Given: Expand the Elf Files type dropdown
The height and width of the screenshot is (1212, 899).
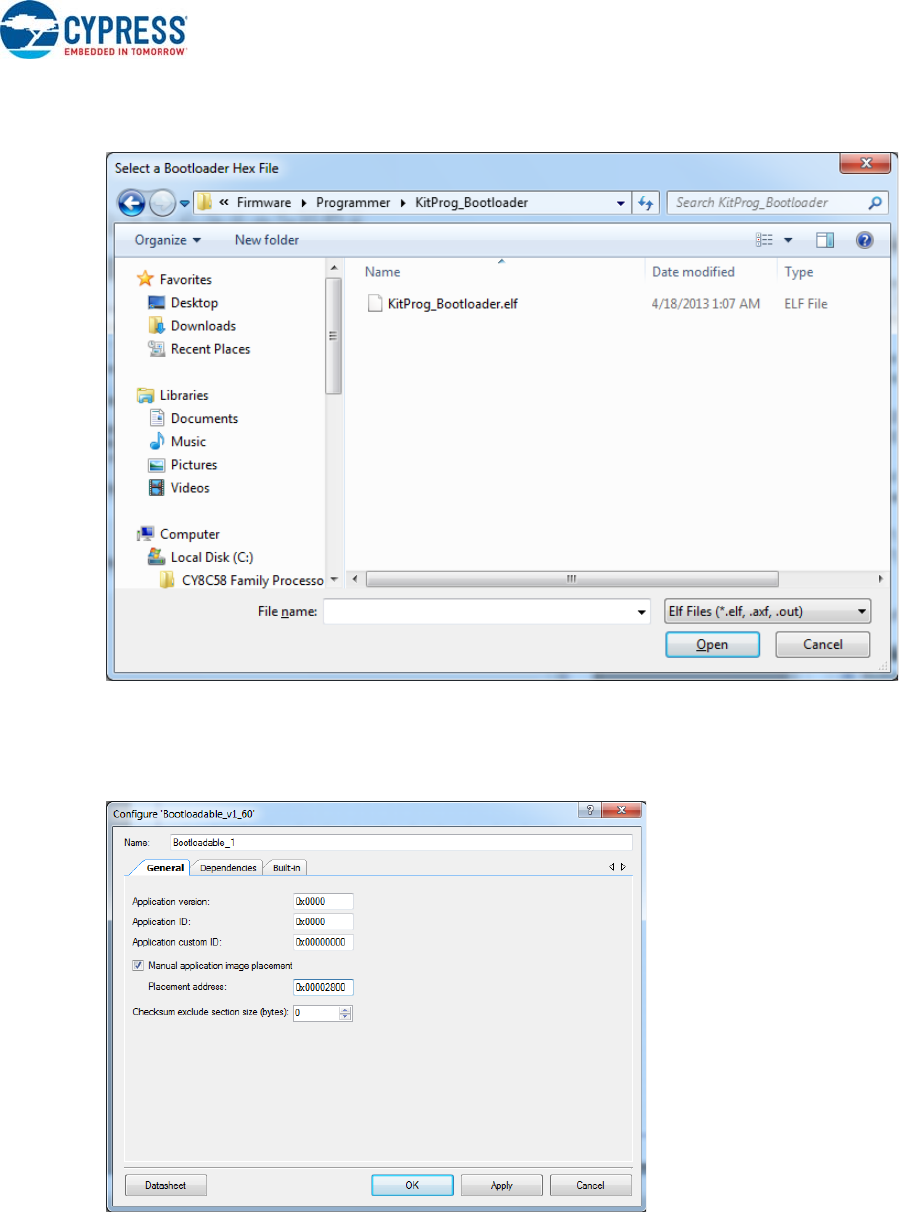Looking at the screenshot, I should (766, 611).
